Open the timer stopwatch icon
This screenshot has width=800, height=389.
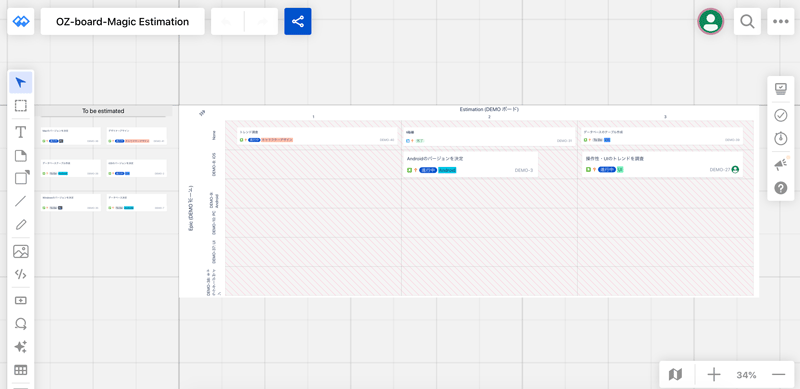tap(781, 138)
